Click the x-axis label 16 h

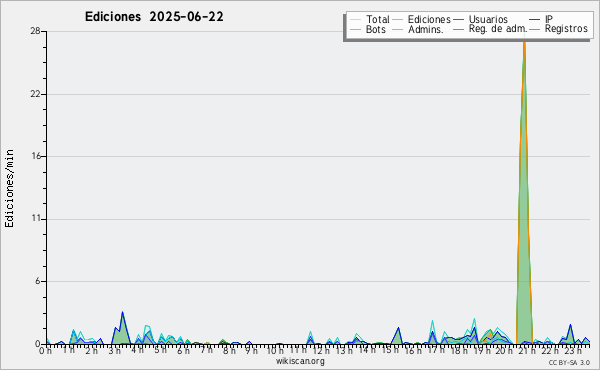tap(413, 351)
